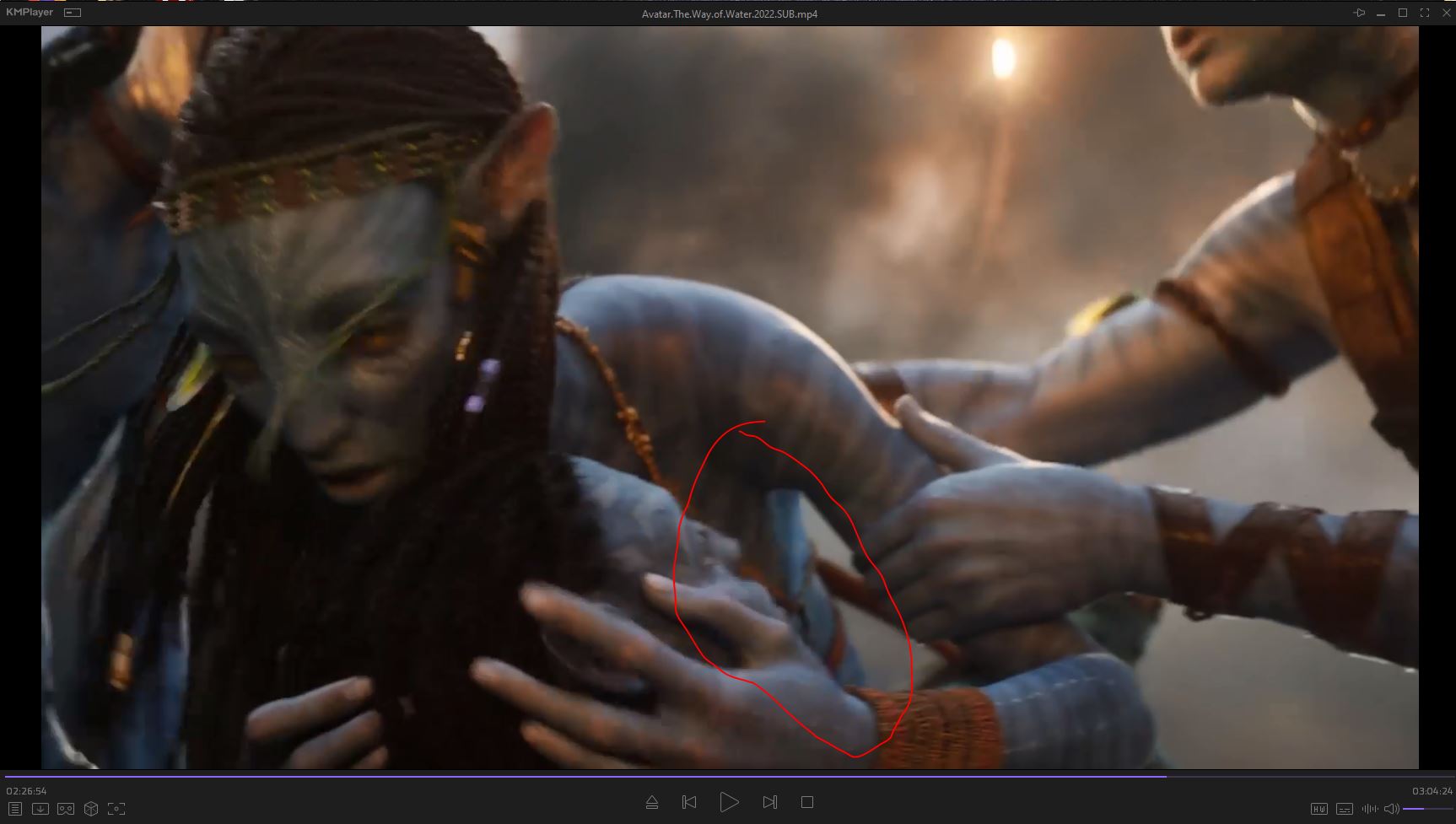
Task: Enable VR headset viewing mode
Action: (65, 809)
